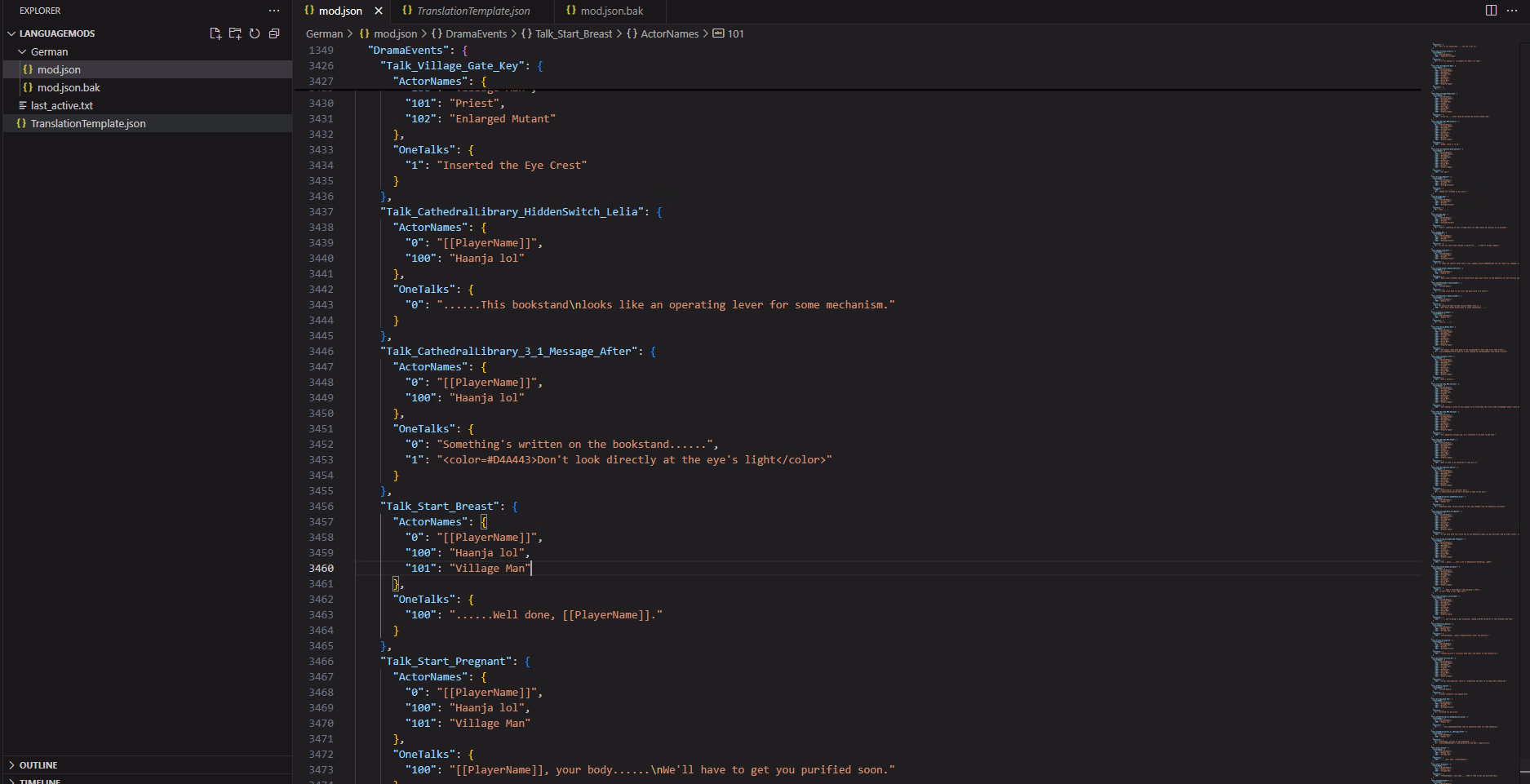Place cursor on "Enlarged Mutant" value
This screenshot has height=784, width=1530.
tap(503, 118)
